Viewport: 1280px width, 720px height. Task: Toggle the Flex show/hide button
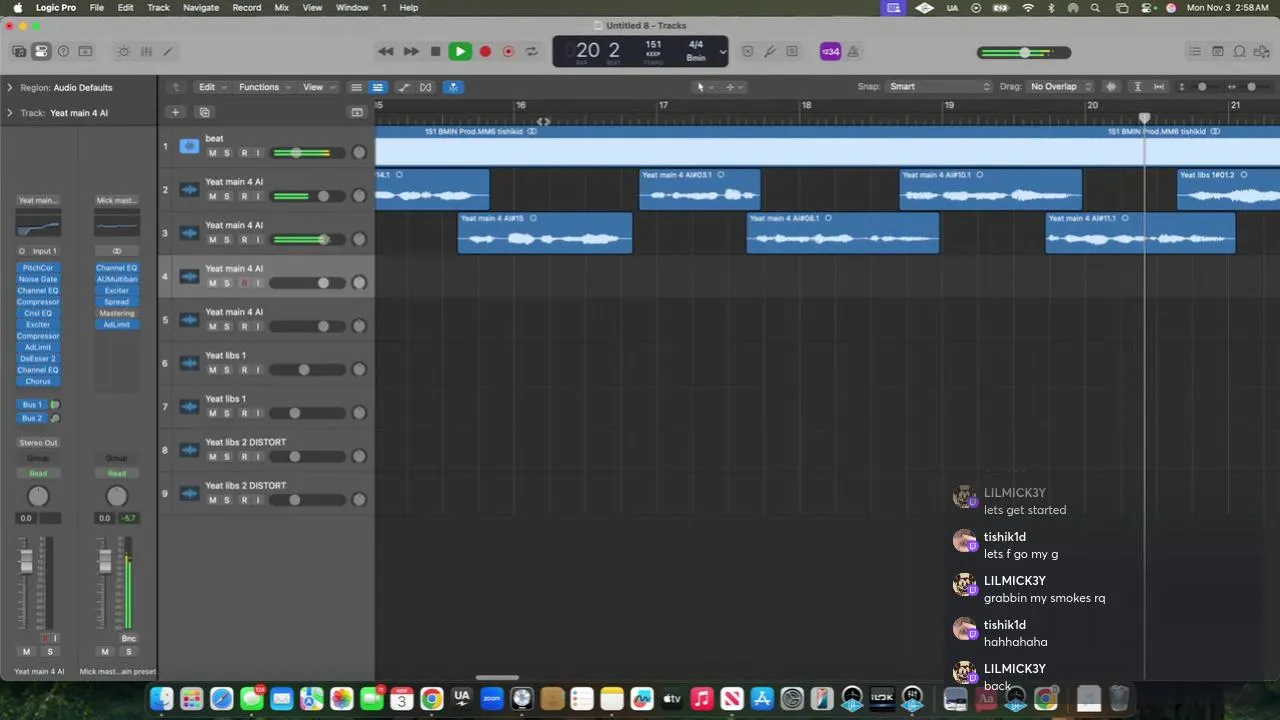[426, 87]
